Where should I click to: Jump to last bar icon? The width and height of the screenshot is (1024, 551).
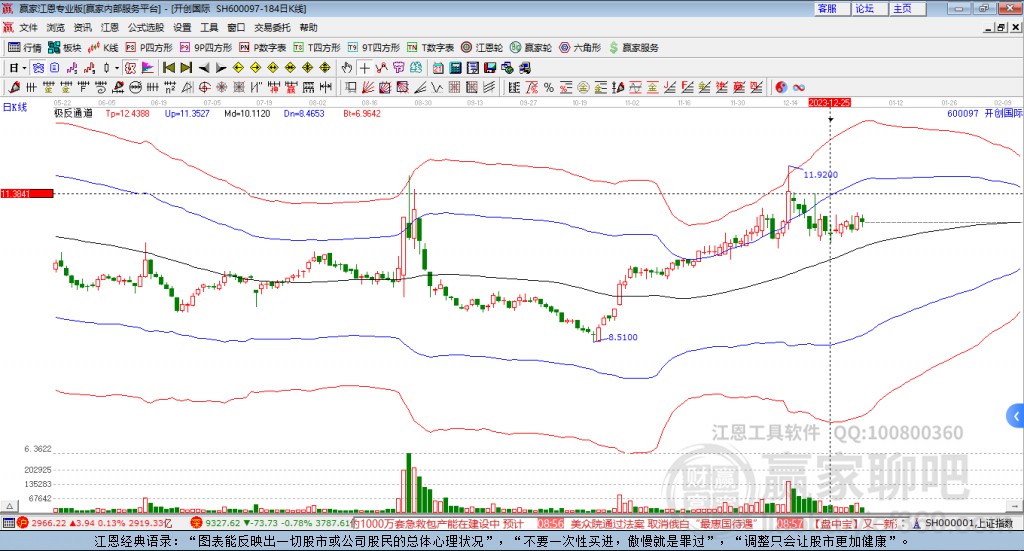[x=186, y=68]
